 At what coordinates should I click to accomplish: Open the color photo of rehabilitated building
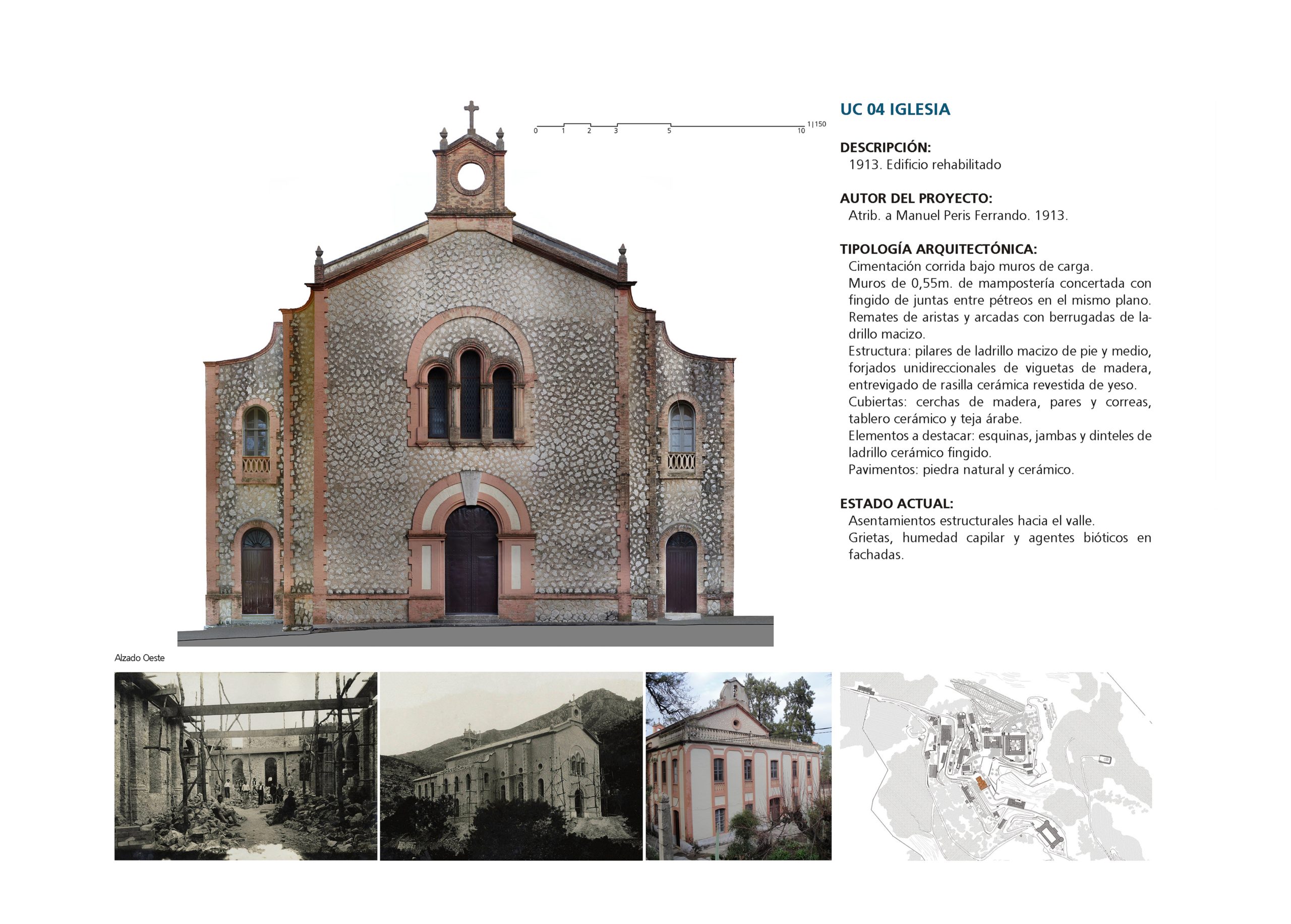click(738, 766)
